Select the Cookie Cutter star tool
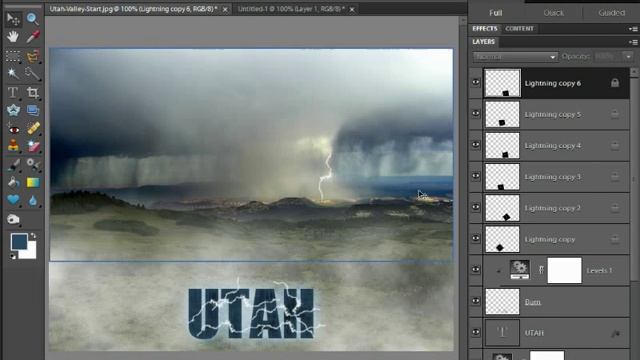 tap(13, 110)
